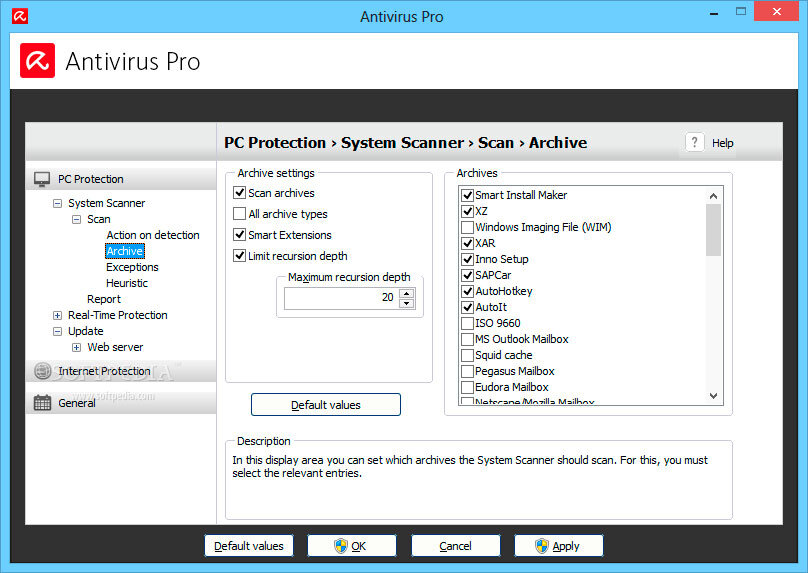
Task: Uncheck Limit recursion depth
Action: 240,256
